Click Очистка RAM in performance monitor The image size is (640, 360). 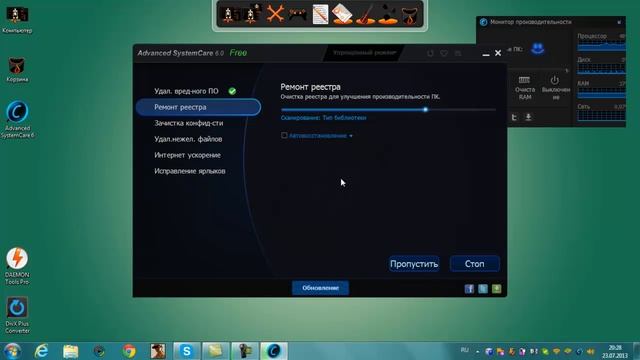[524, 88]
